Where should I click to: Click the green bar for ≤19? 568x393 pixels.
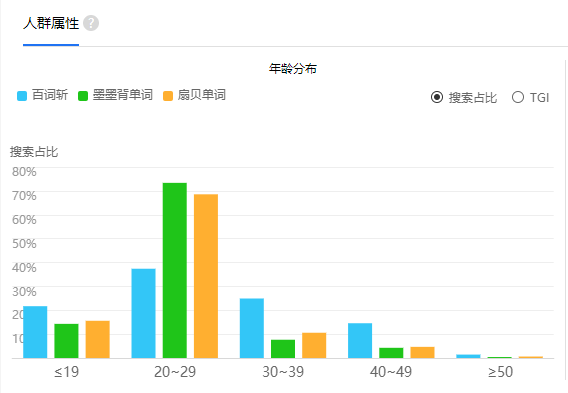click(x=66, y=341)
